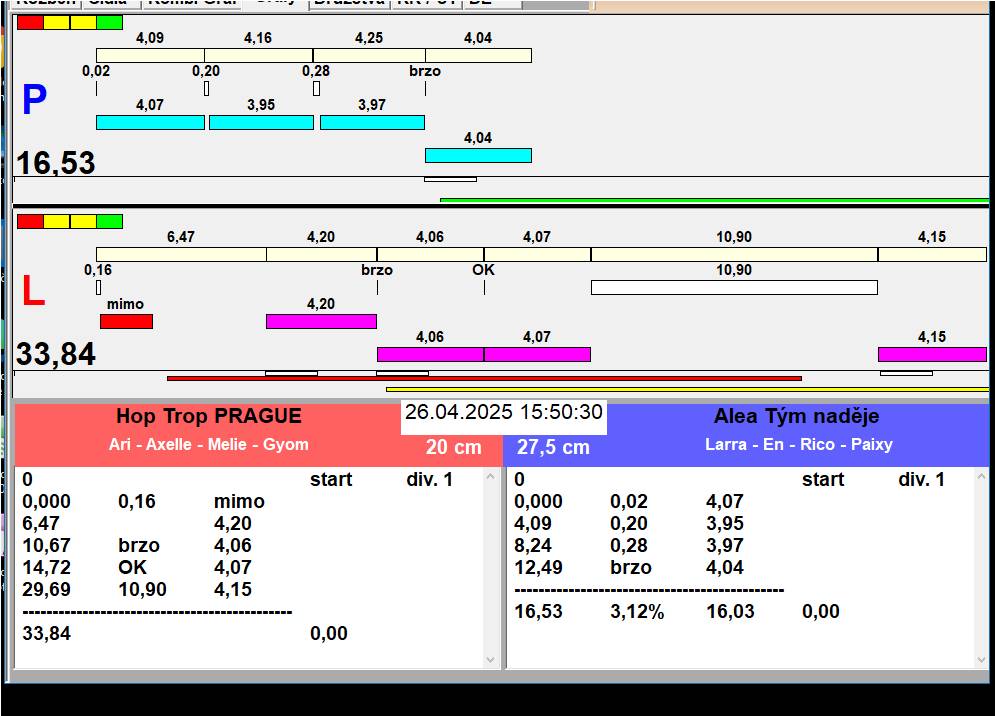Click the magenta 4,20 bar in lane L
The image size is (995, 716).
point(321,321)
